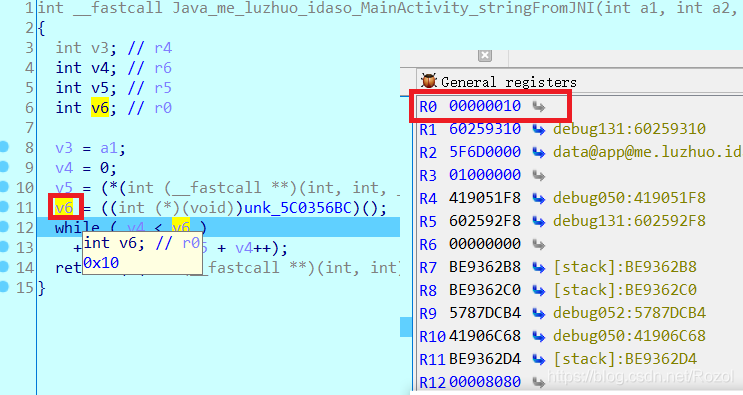Toggle breakpoint dot on line 11
Viewport: 743px width, 395px height.
click(4, 206)
